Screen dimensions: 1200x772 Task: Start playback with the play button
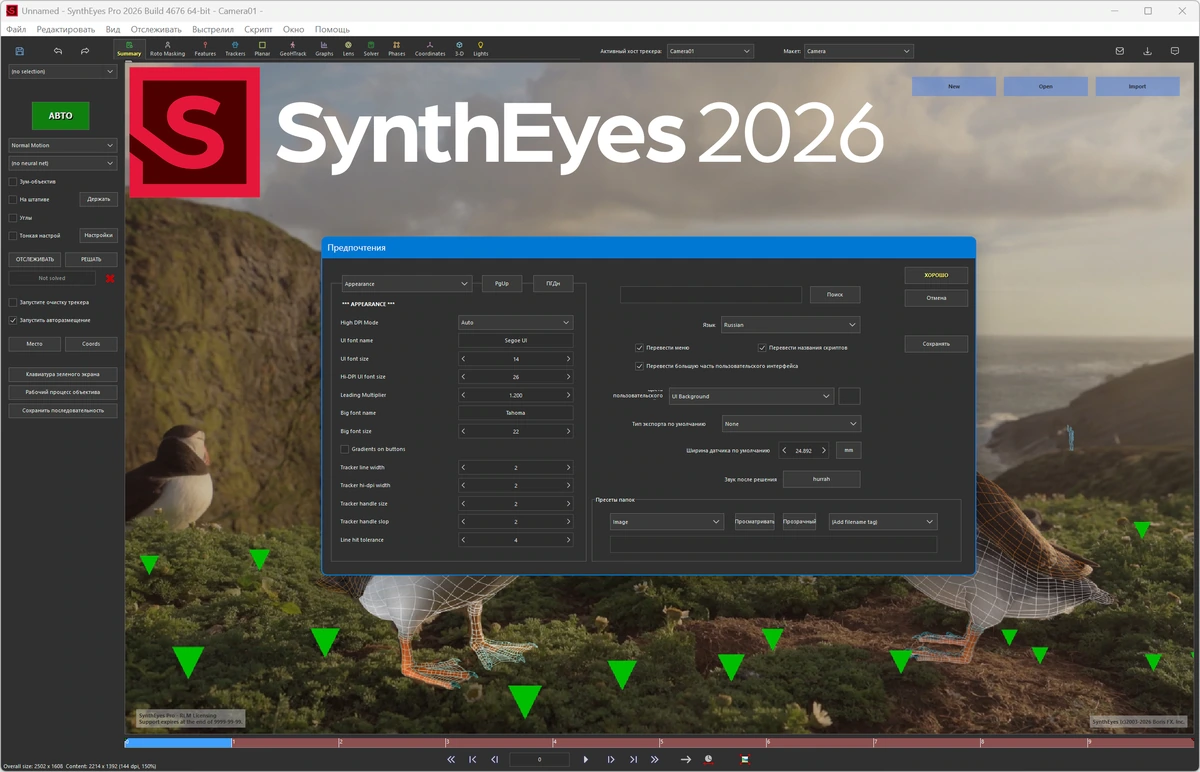586,759
